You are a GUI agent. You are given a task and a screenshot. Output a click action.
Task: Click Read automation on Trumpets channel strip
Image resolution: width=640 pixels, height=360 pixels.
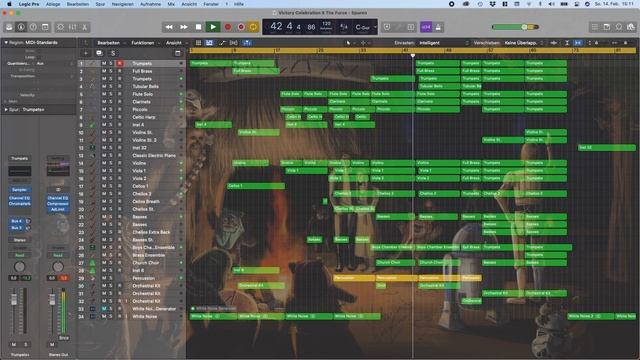point(20,255)
